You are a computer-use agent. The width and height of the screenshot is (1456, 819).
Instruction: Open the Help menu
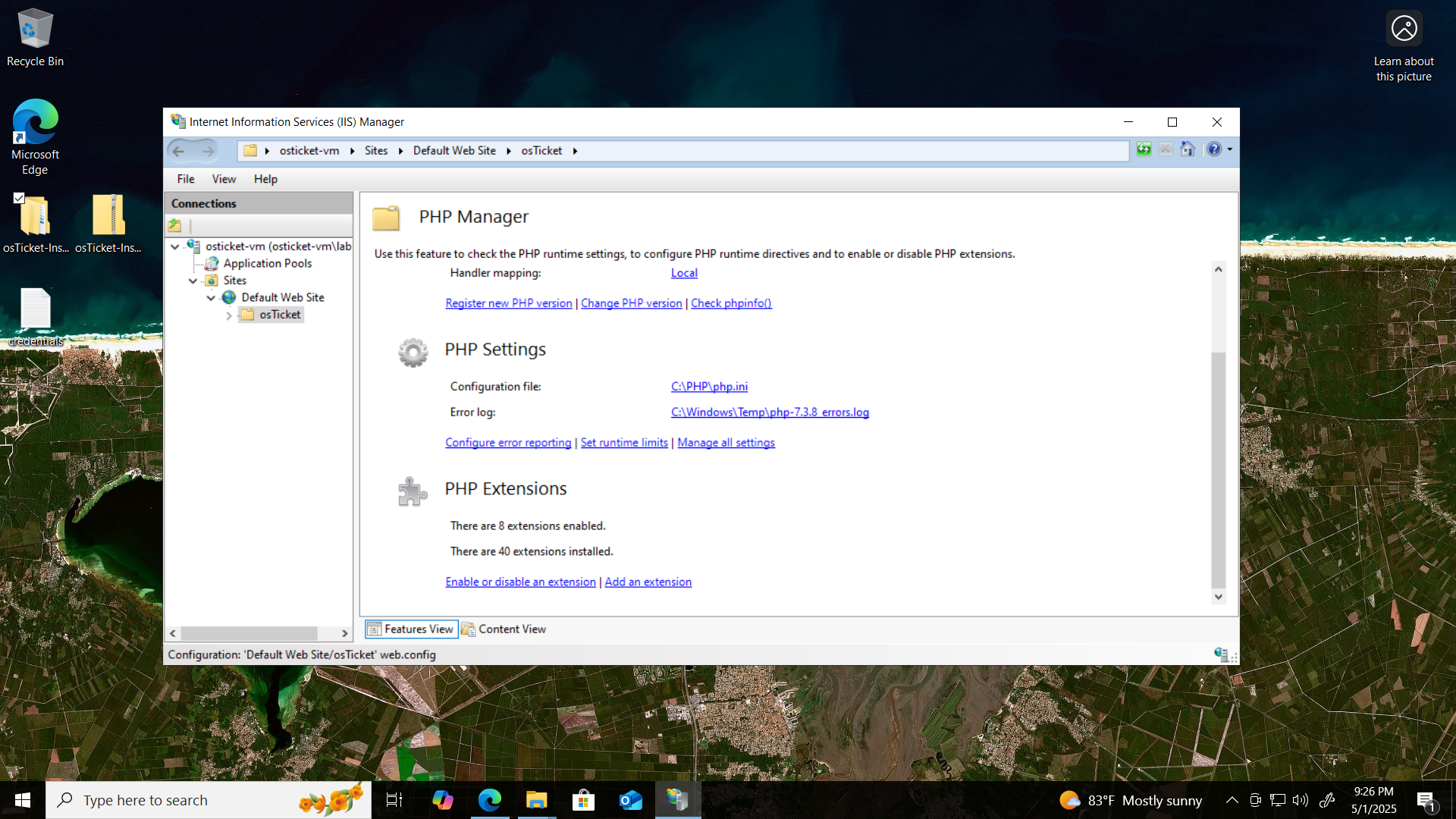click(x=265, y=179)
